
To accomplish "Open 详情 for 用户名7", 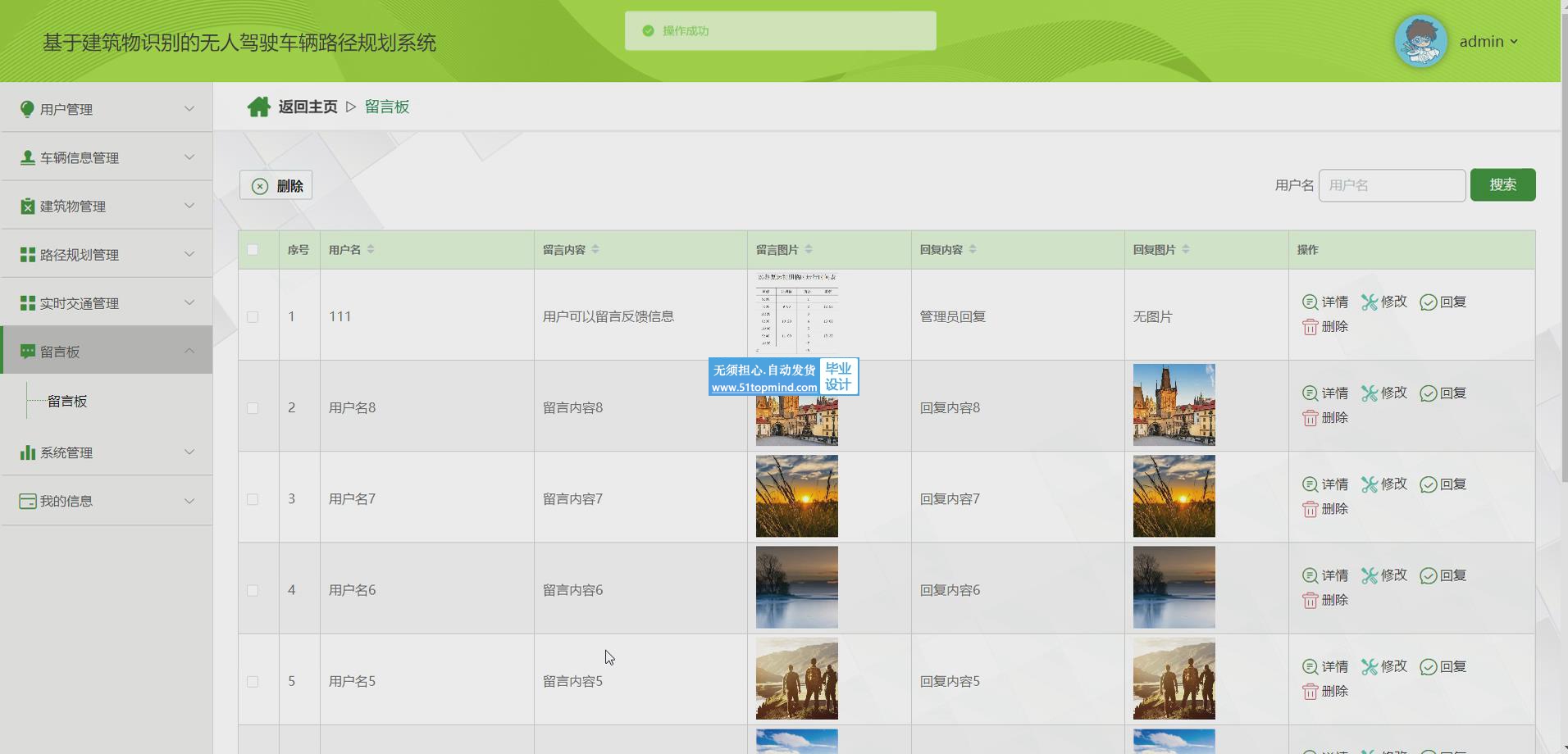I will [1325, 484].
